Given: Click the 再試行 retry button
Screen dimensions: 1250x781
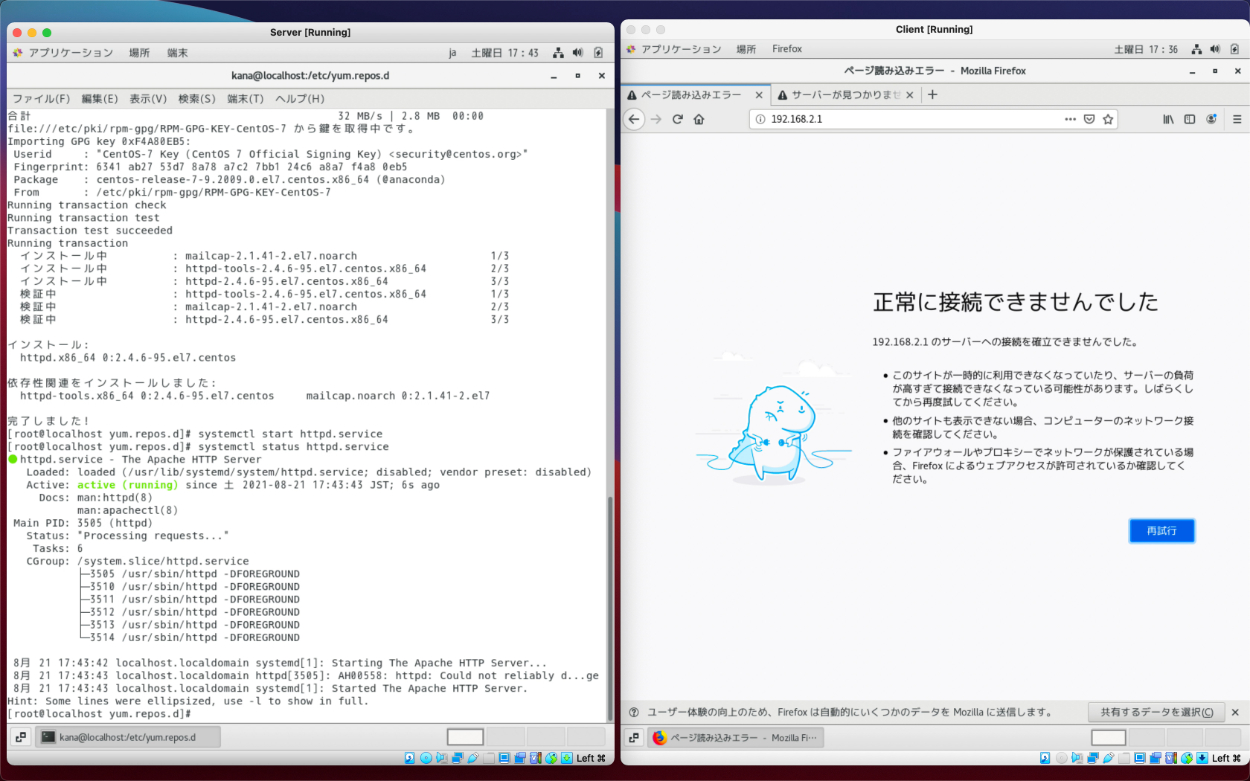Looking at the screenshot, I should click(x=1161, y=531).
